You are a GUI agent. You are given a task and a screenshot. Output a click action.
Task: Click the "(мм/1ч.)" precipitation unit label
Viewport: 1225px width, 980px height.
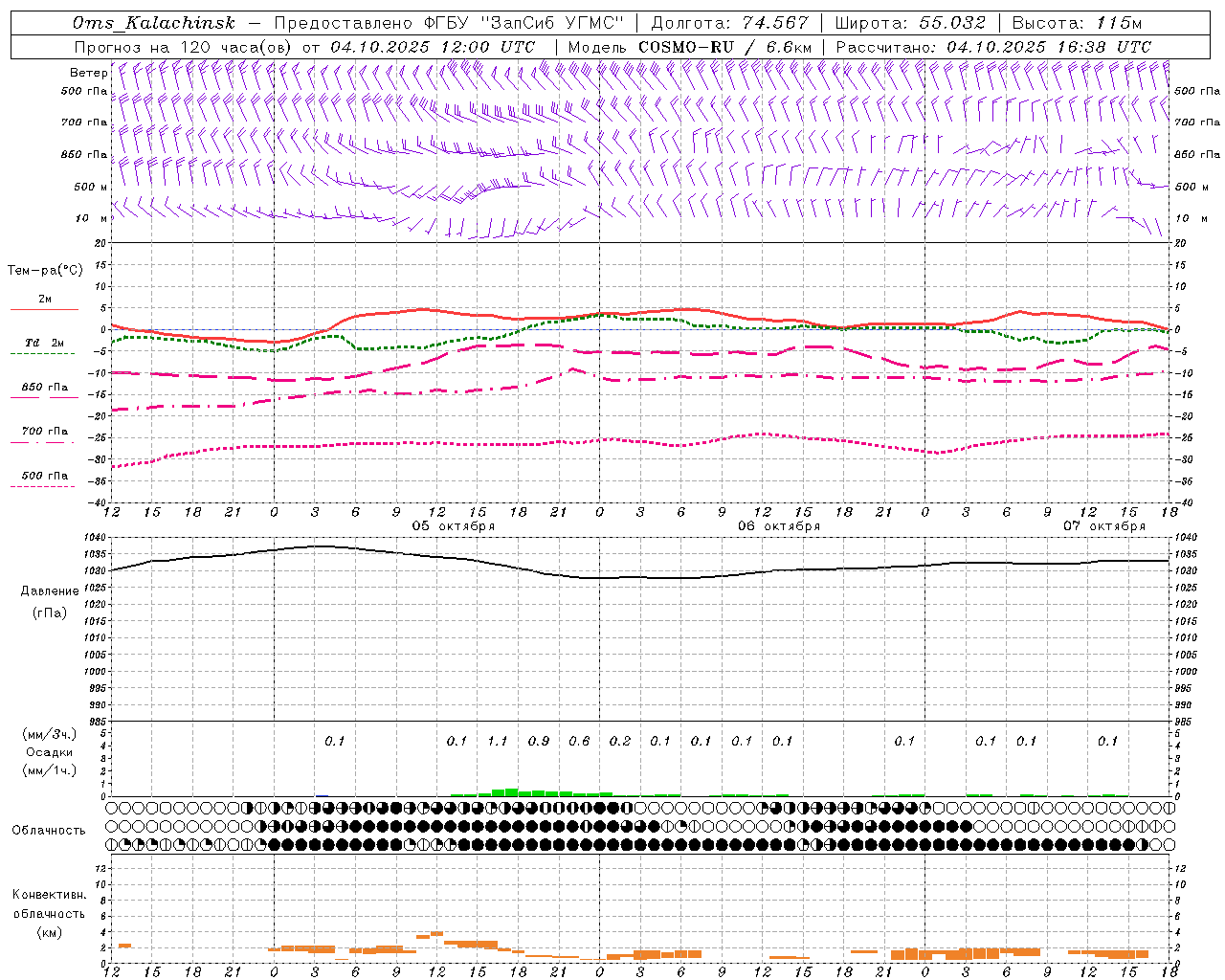point(50,770)
